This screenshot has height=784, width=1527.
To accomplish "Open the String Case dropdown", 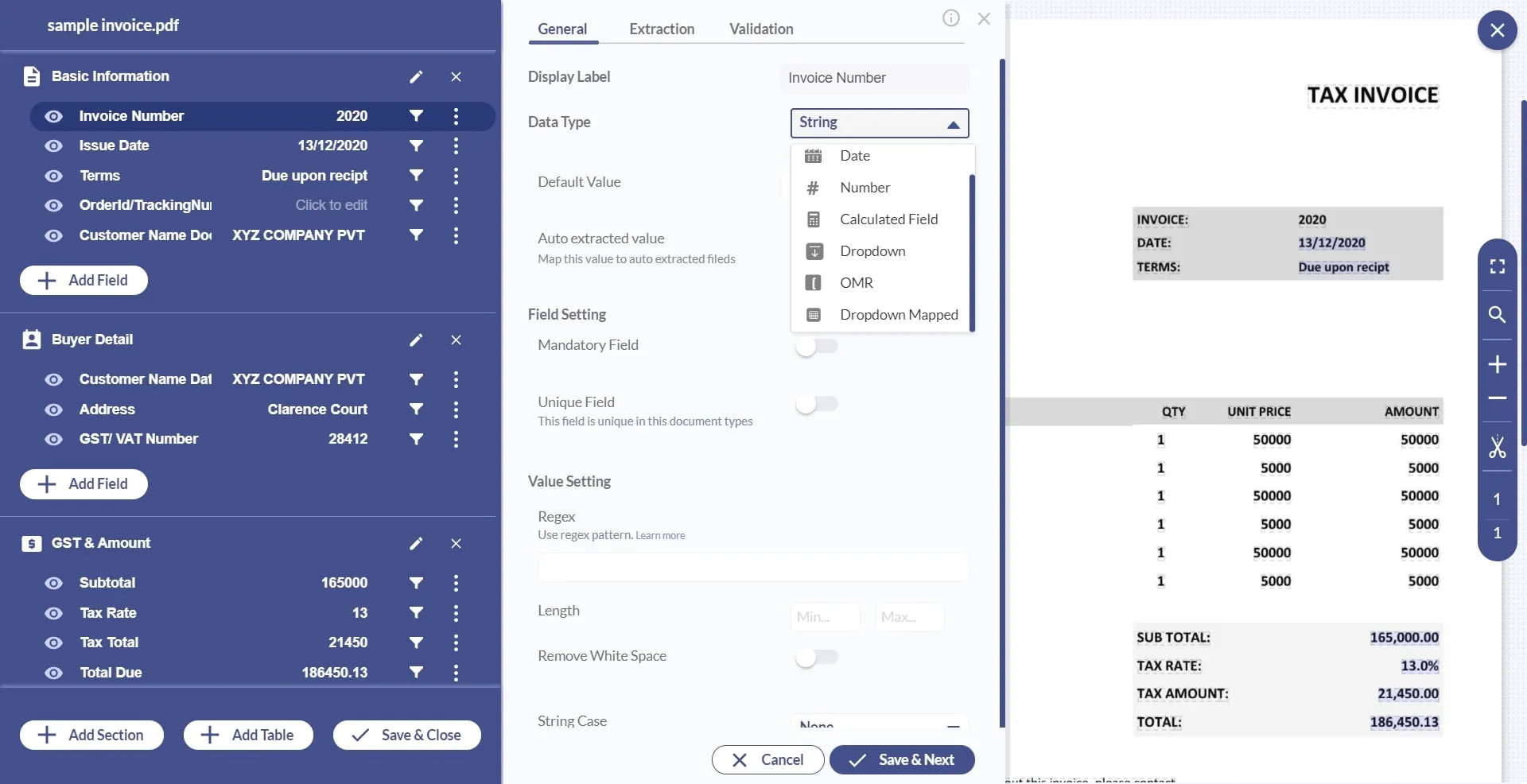I will tap(879, 724).
